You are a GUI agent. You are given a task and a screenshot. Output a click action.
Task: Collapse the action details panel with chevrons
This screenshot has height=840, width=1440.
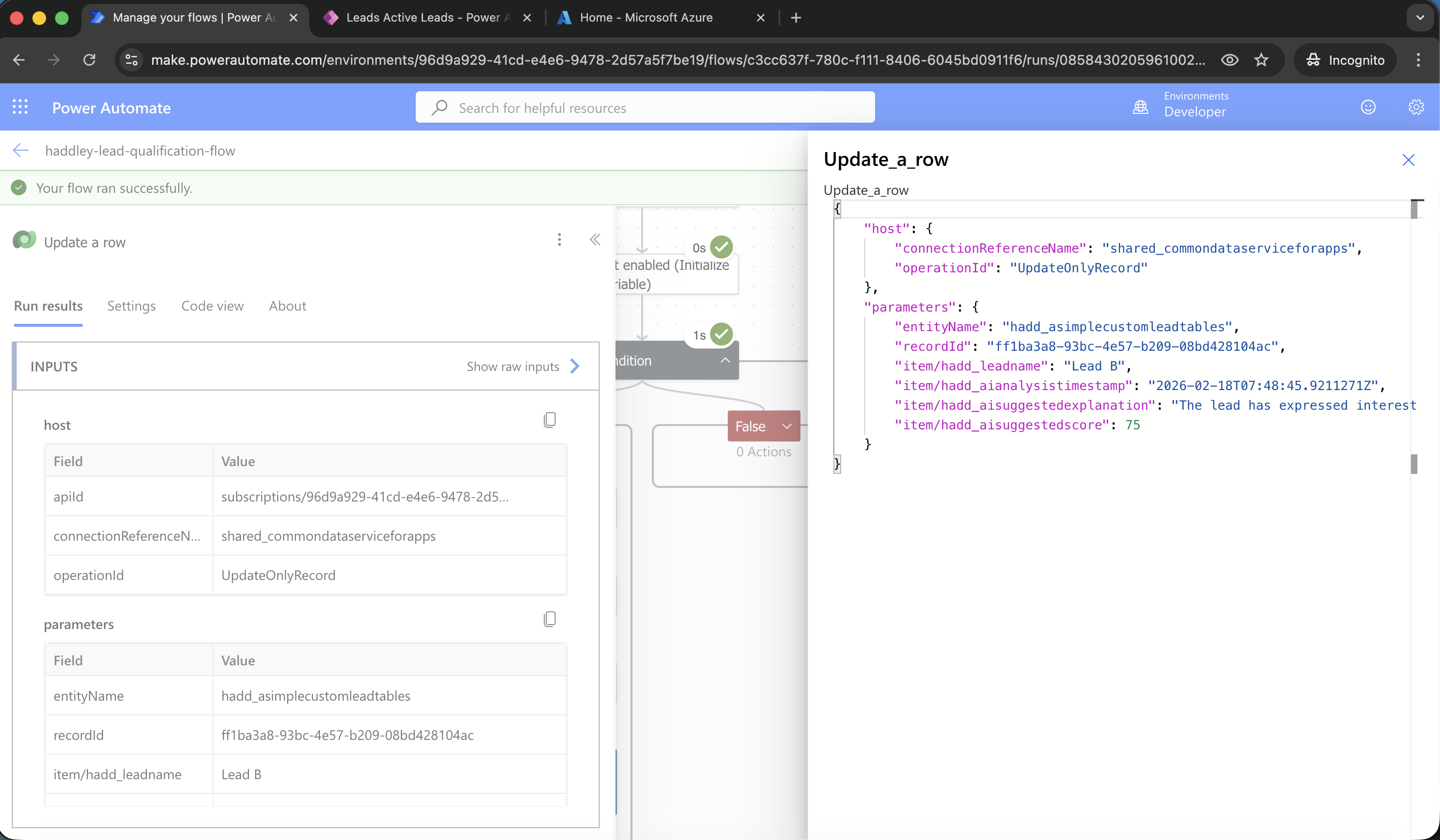coord(595,240)
